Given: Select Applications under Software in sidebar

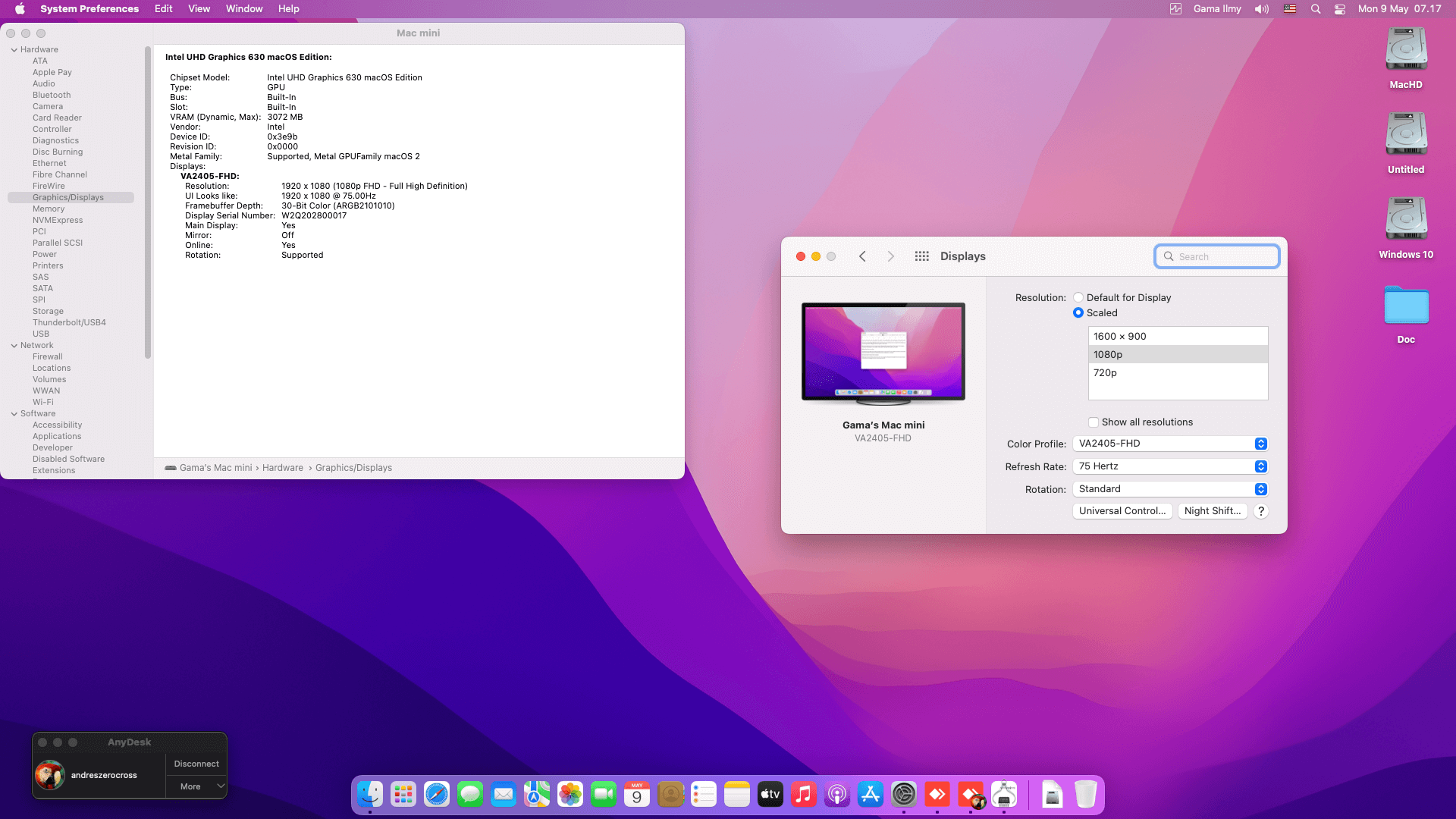Looking at the screenshot, I should click(x=57, y=437).
